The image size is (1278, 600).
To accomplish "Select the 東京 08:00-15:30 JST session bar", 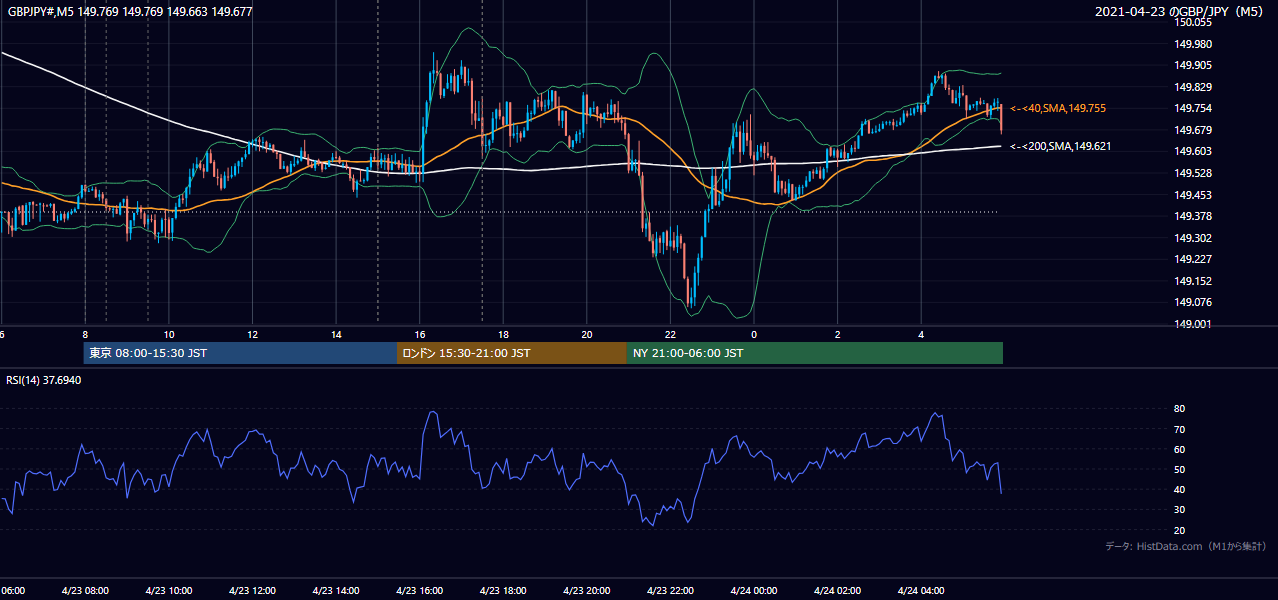I will click(240, 353).
